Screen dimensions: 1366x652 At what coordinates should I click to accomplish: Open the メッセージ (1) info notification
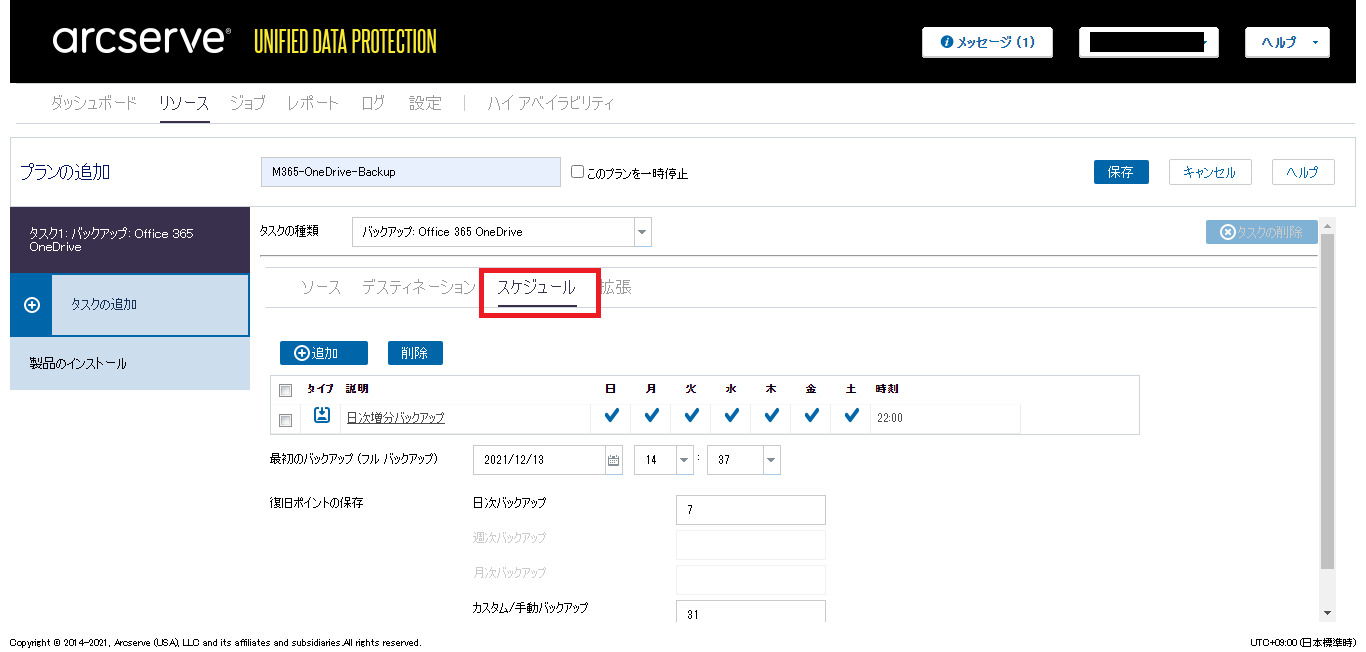click(987, 43)
